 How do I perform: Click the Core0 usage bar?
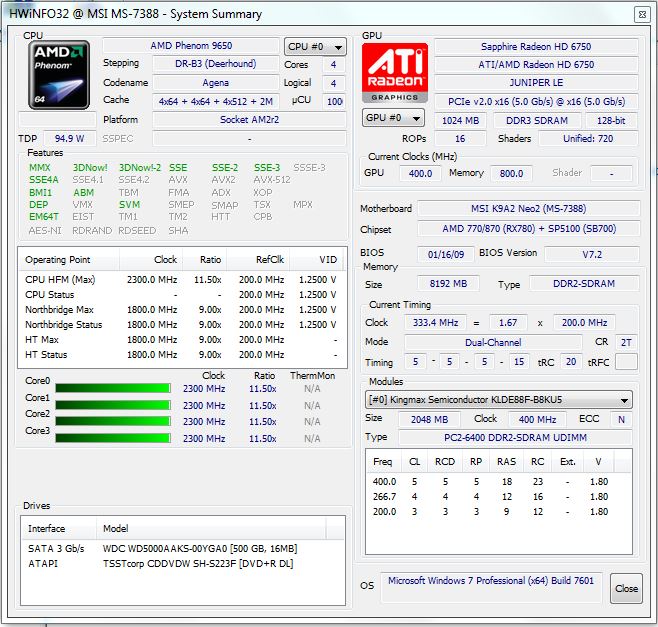(113, 388)
